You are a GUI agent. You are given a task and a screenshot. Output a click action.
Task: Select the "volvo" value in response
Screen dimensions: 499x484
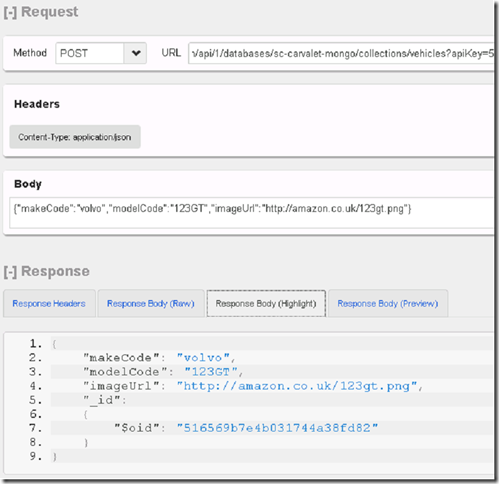(x=203, y=358)
